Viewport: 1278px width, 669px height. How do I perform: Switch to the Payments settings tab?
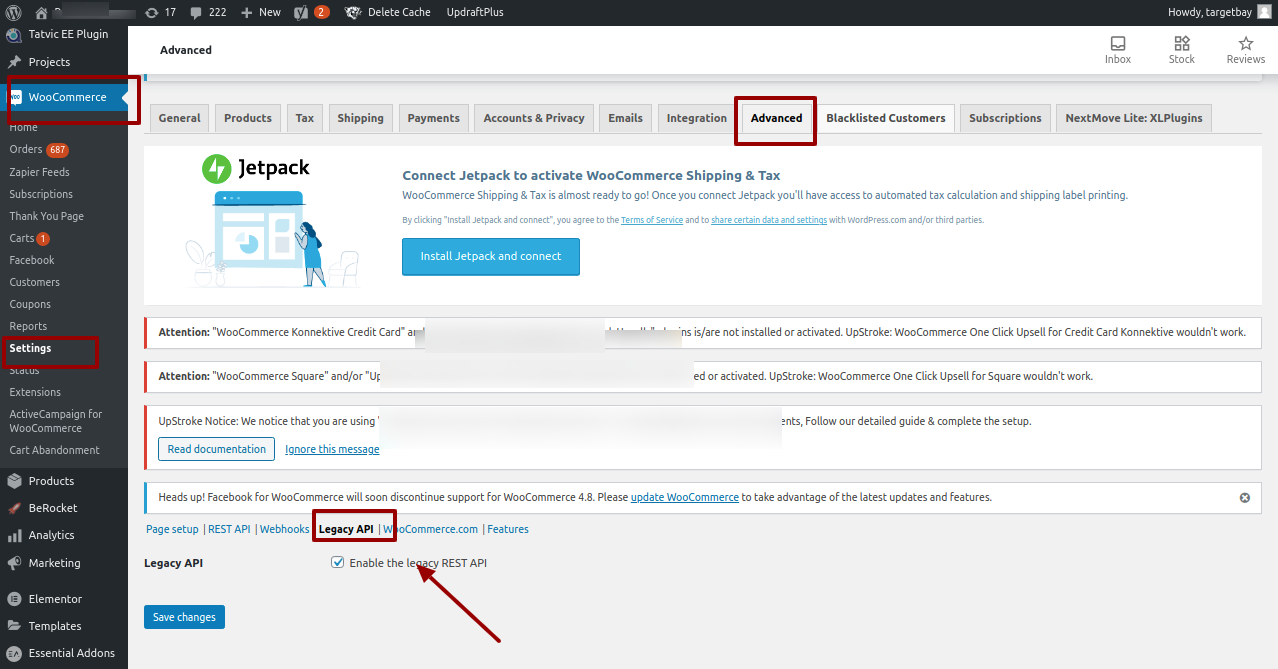point(434,118)
